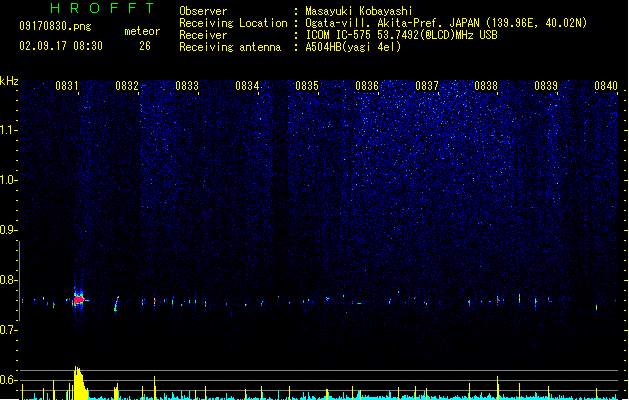Click the 0.9 kHz axis label

(x=9, y=230)
